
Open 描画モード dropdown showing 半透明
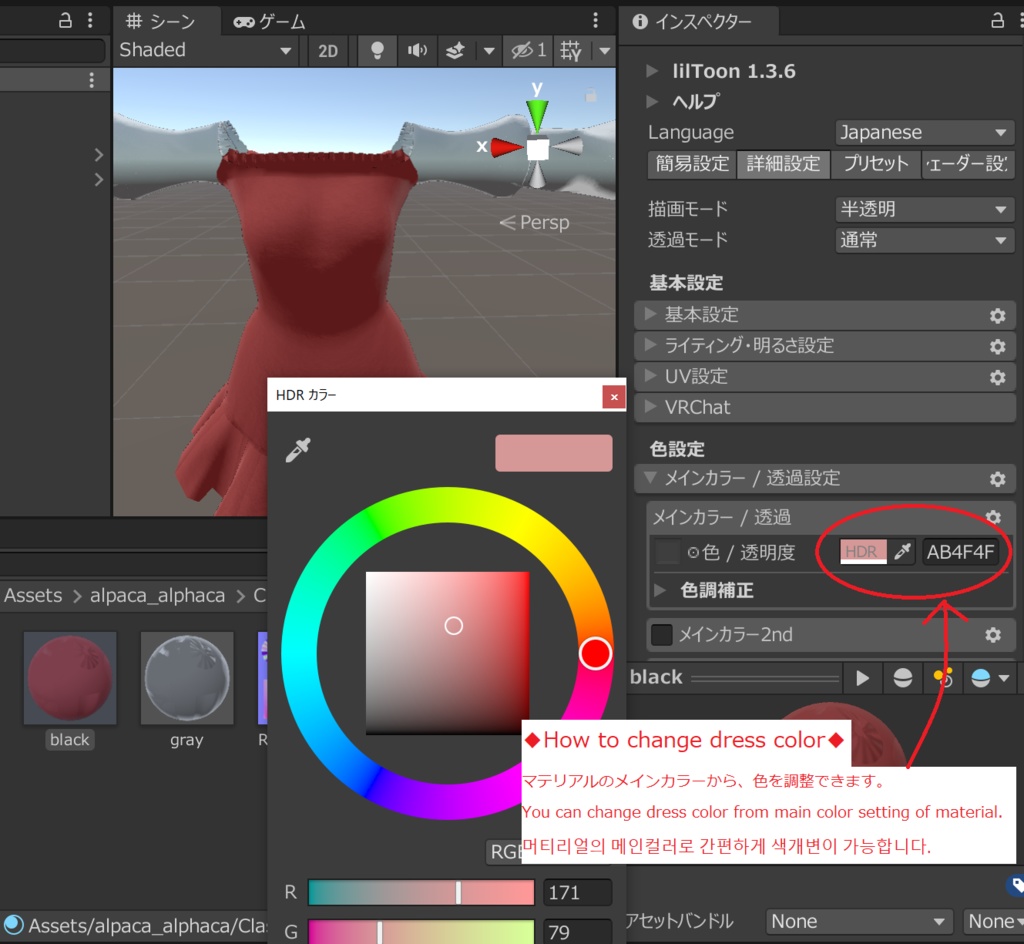click(924, 209)
